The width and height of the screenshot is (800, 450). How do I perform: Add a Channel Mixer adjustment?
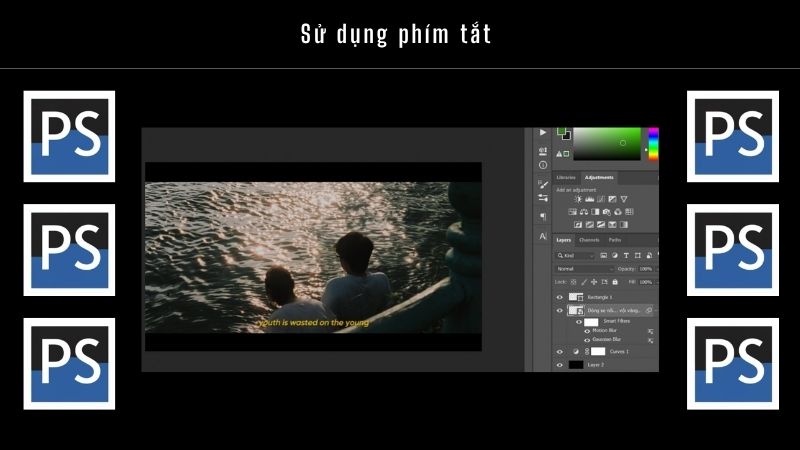pyautogui.click(x=618, y=212)
